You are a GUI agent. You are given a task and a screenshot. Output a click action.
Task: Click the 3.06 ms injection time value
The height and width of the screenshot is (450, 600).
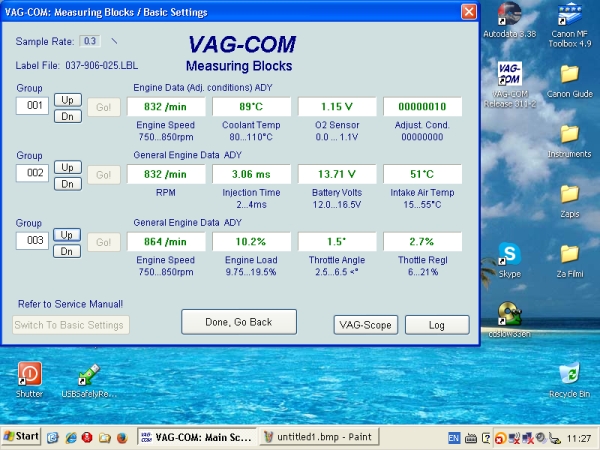click(x=251, y=174)
